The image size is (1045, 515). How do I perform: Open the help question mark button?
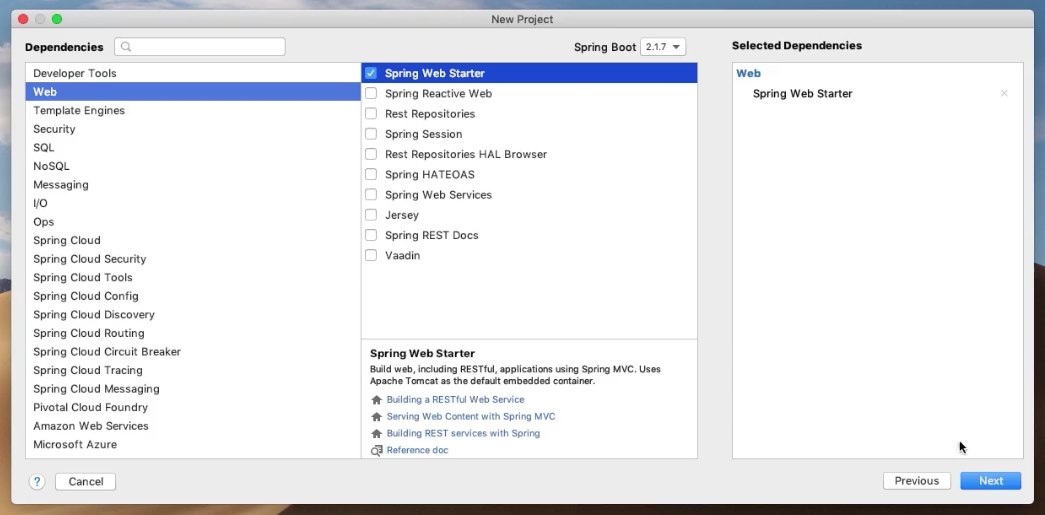tap(37, 482)
